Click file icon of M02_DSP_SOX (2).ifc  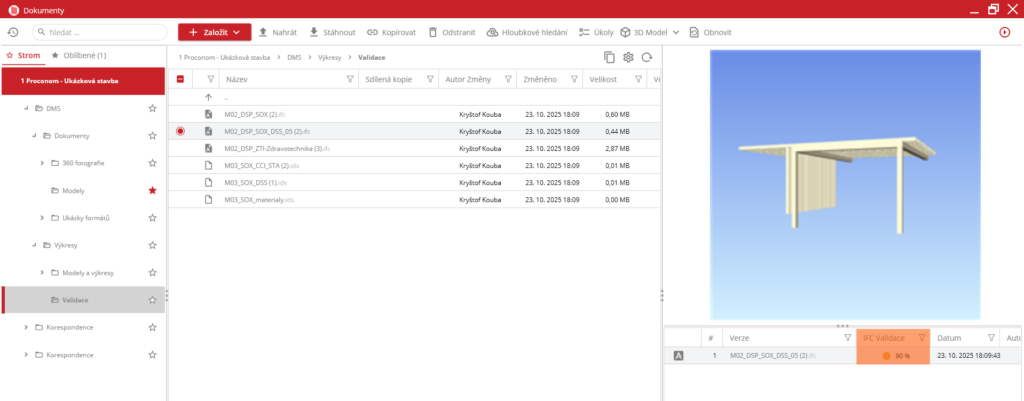pos(208,114)
